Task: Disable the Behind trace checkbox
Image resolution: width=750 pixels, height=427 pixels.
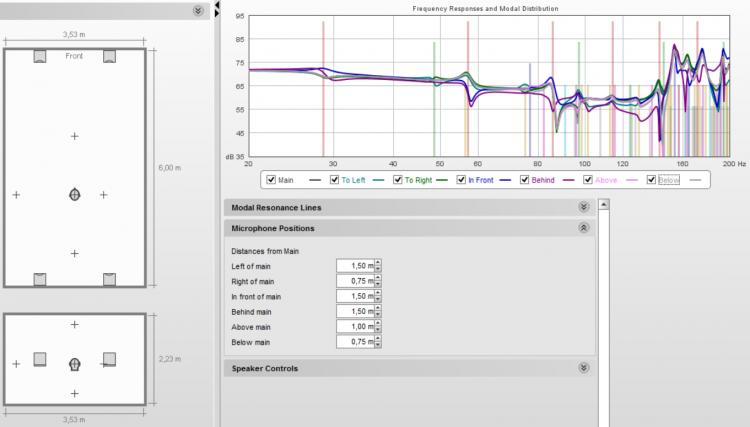Action: point(522,180)
